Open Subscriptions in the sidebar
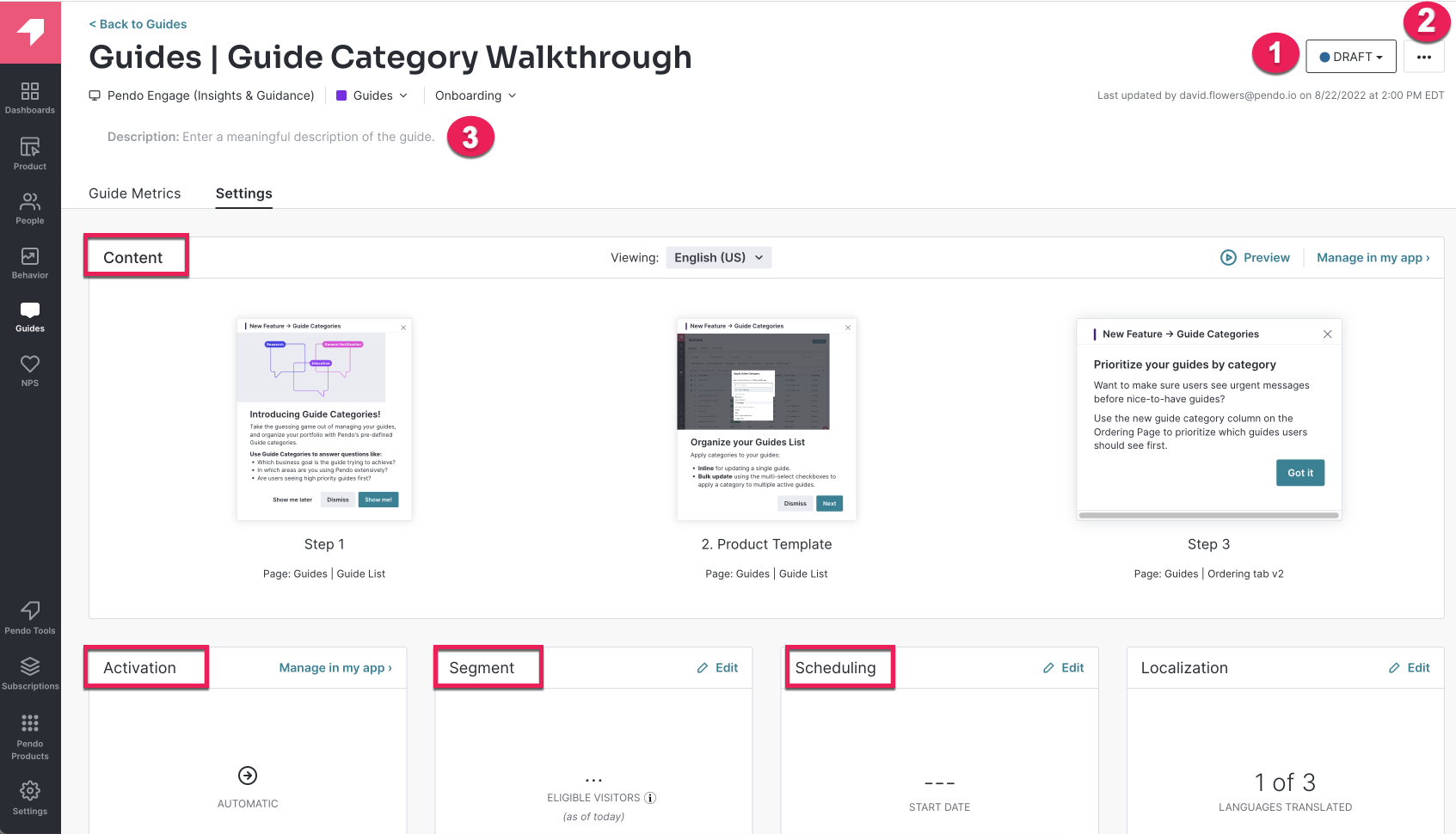The width and height of the screenshot is (1456, 834). (30, 674)
